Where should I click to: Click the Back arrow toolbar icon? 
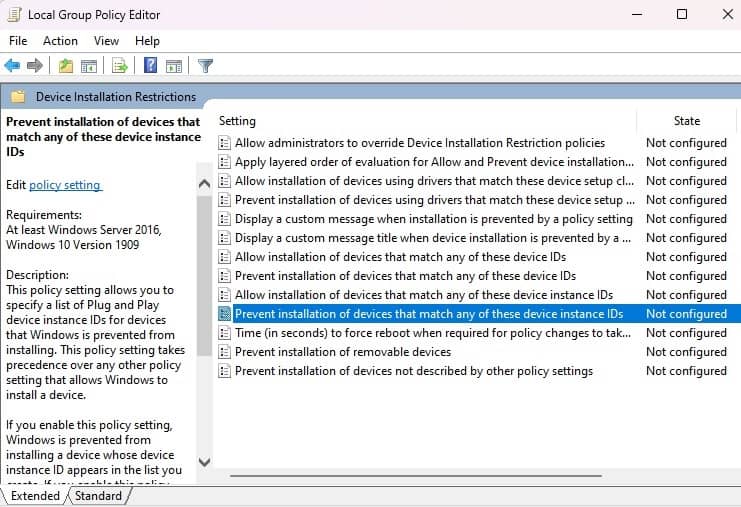click(12, 65)
